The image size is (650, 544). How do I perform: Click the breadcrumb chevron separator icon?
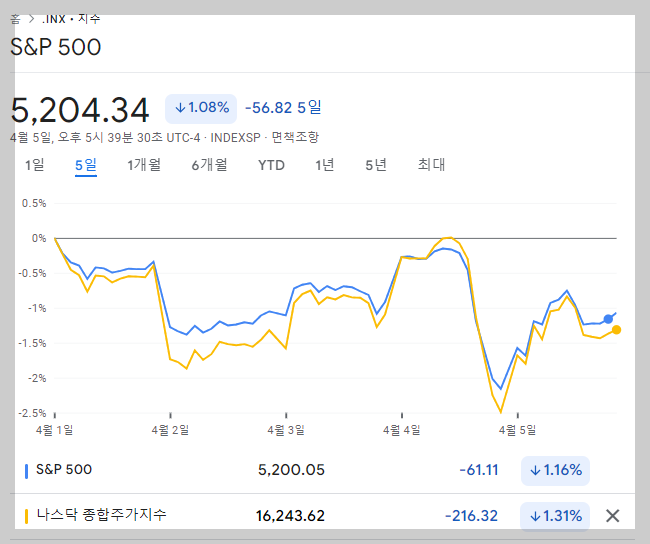31,19
